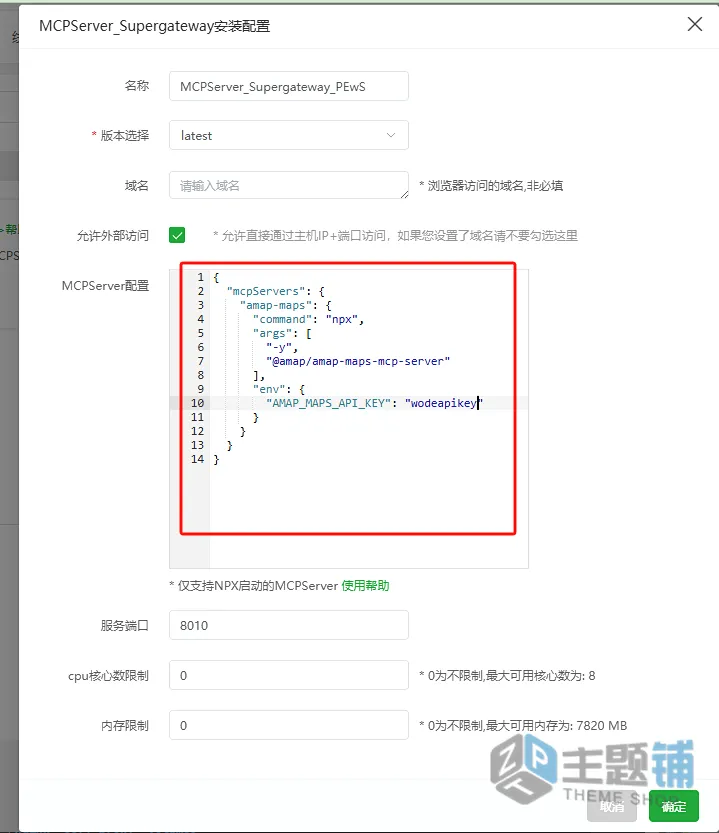Image resolution: width=719 pixels, height=833 pixels.
Task: Edit the 名称 name input field
Action: 289,86
